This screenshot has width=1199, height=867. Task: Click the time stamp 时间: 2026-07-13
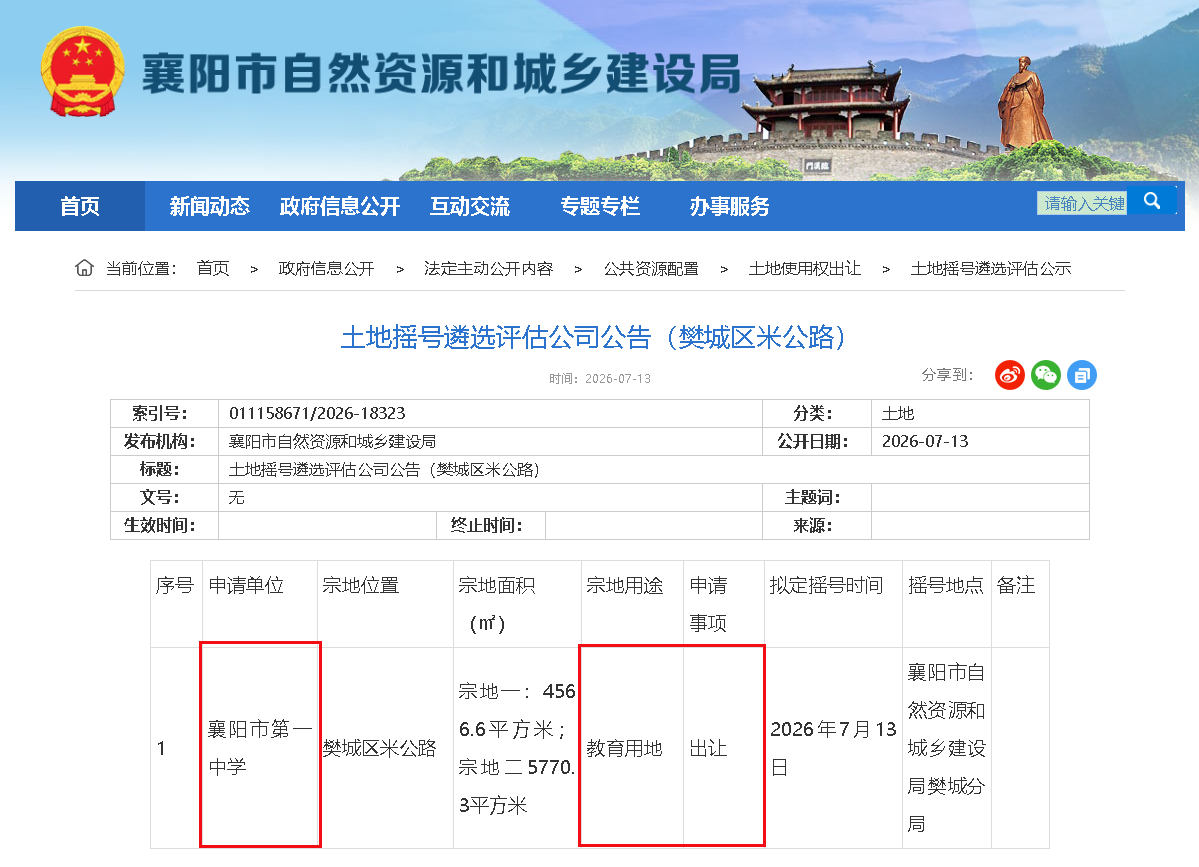(x=600, y=378)
